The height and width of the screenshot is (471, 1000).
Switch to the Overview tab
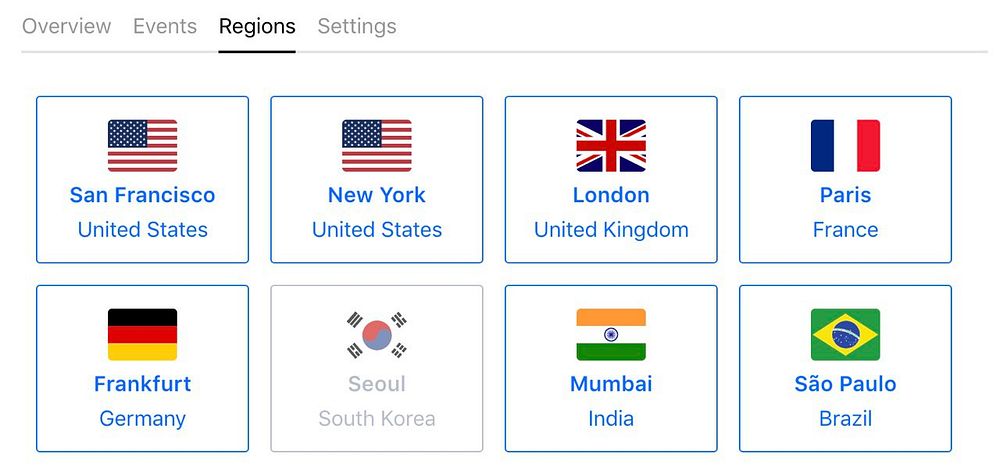(66, 27)
